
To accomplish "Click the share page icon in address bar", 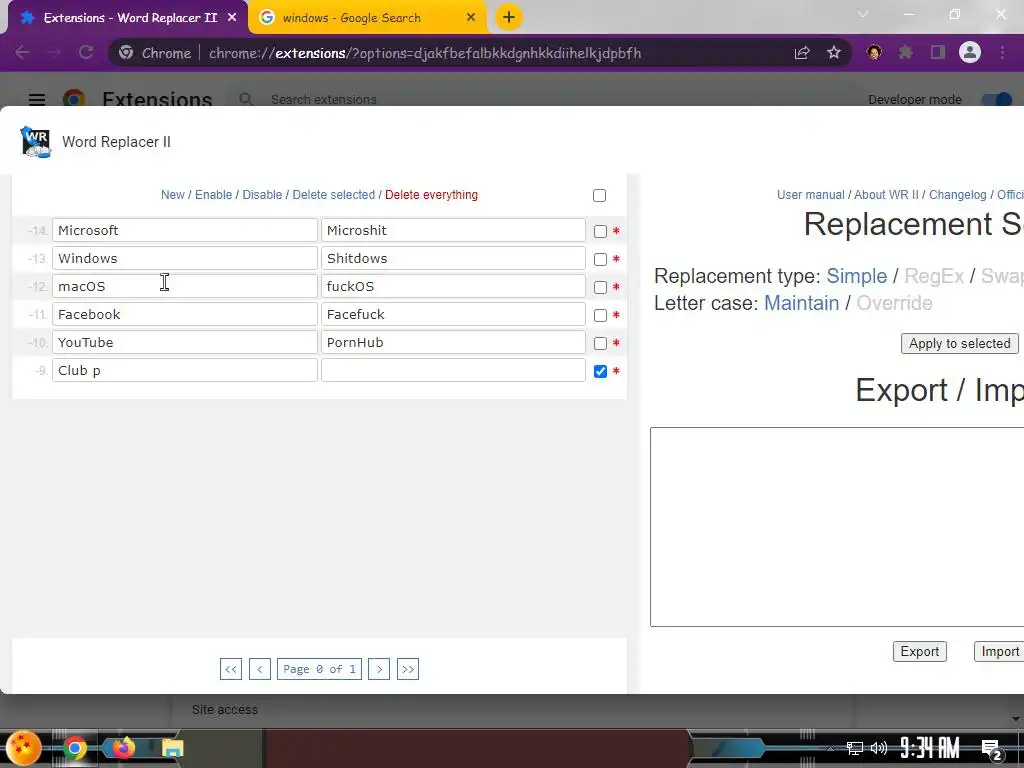I will (x=802, y=52).
